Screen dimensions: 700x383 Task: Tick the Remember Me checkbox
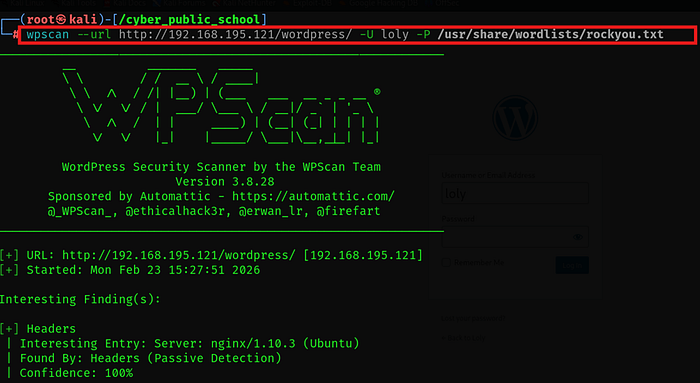point(446,262)
